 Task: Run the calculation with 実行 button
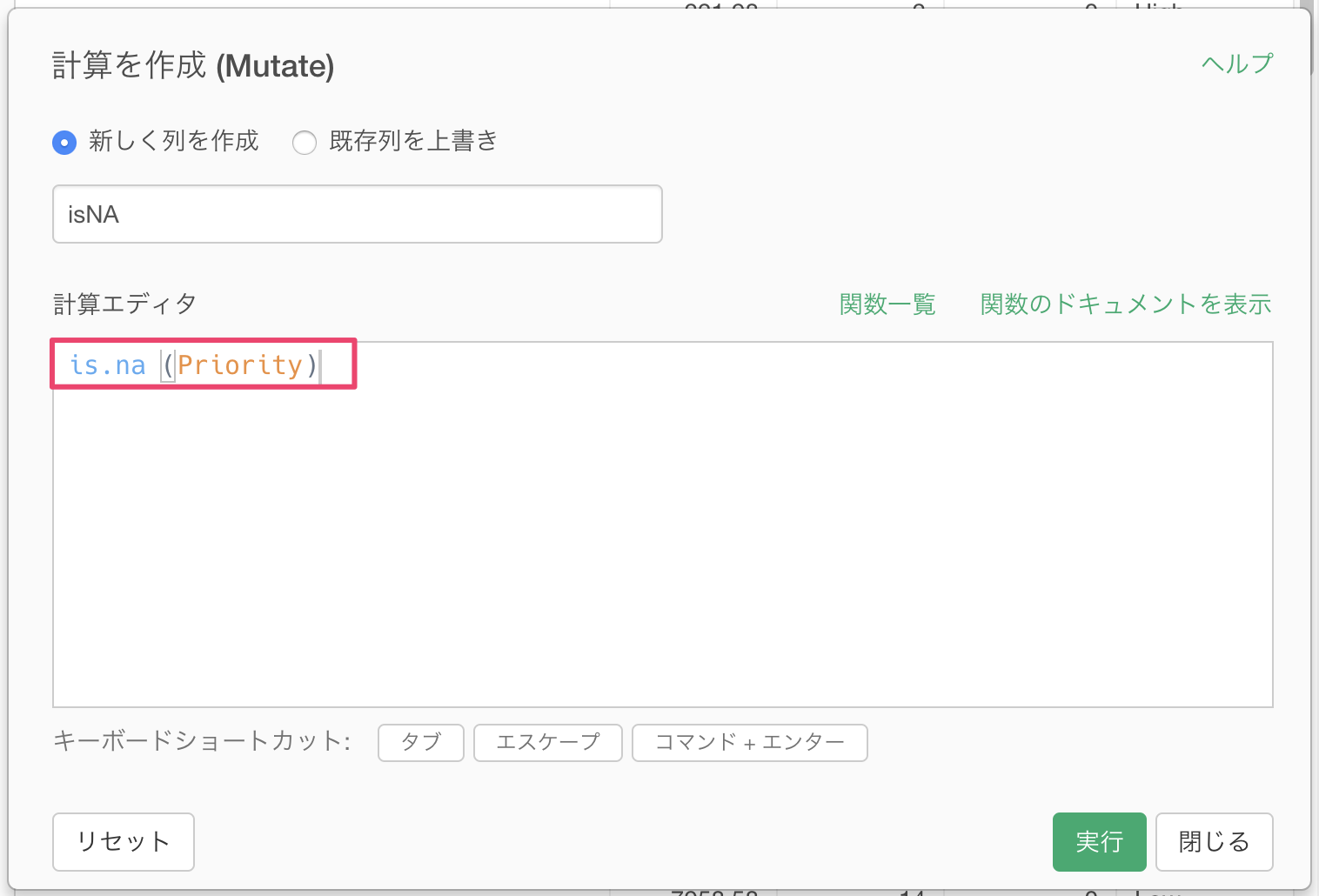(x=1100, y=842)
